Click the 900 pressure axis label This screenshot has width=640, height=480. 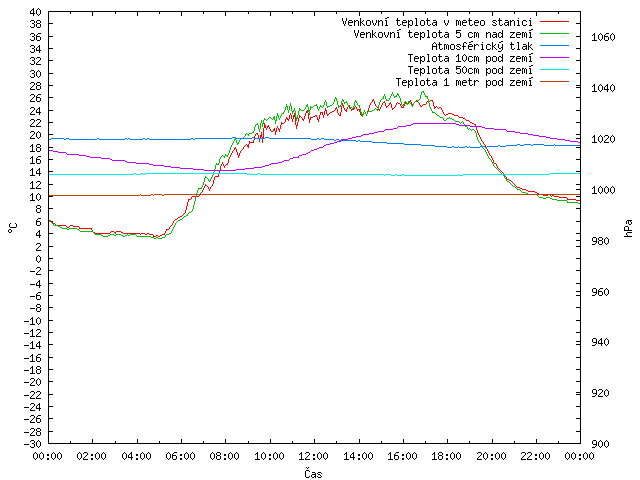600,444
